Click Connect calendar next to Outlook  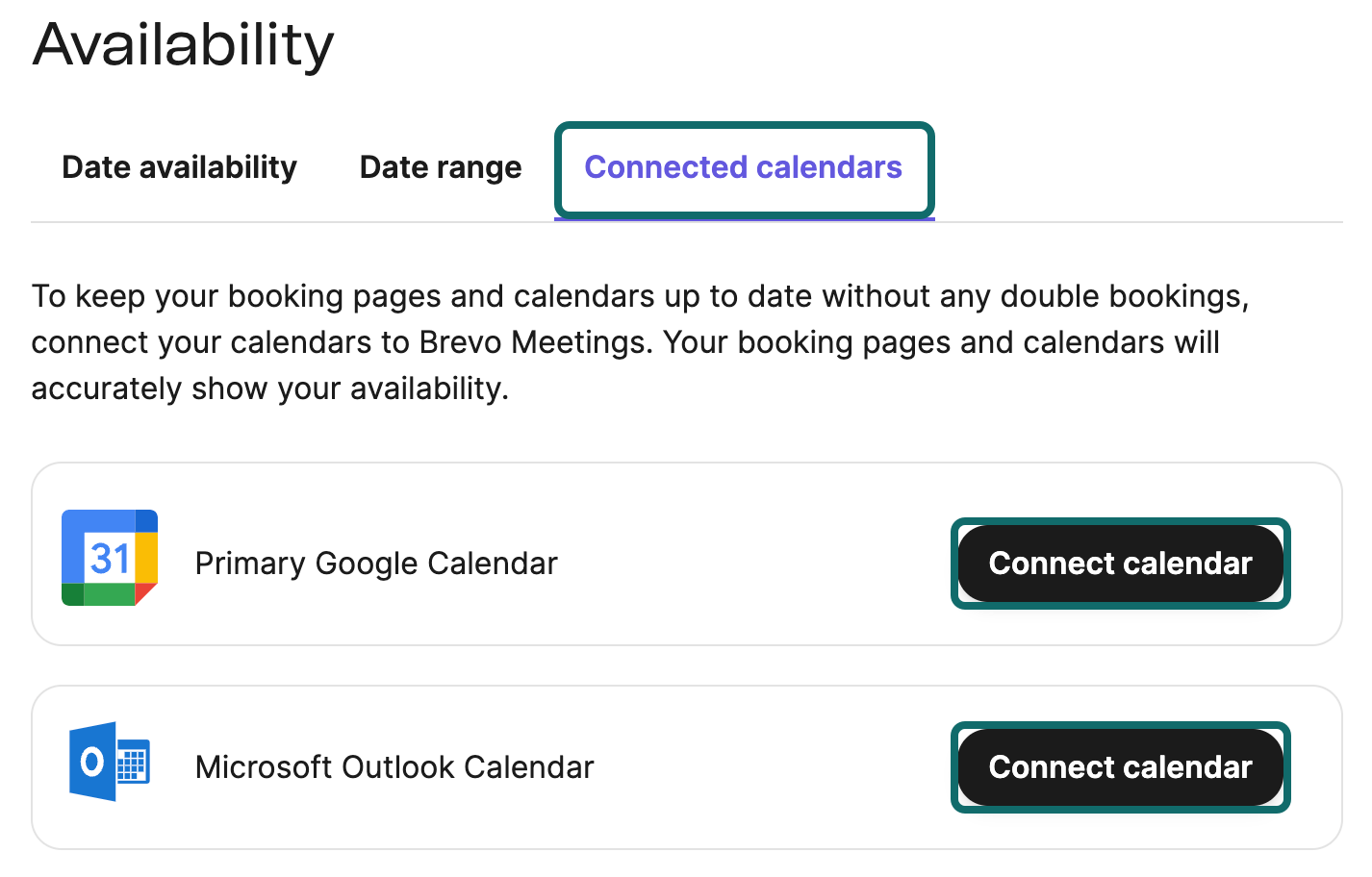click(x=1120, y=767)
